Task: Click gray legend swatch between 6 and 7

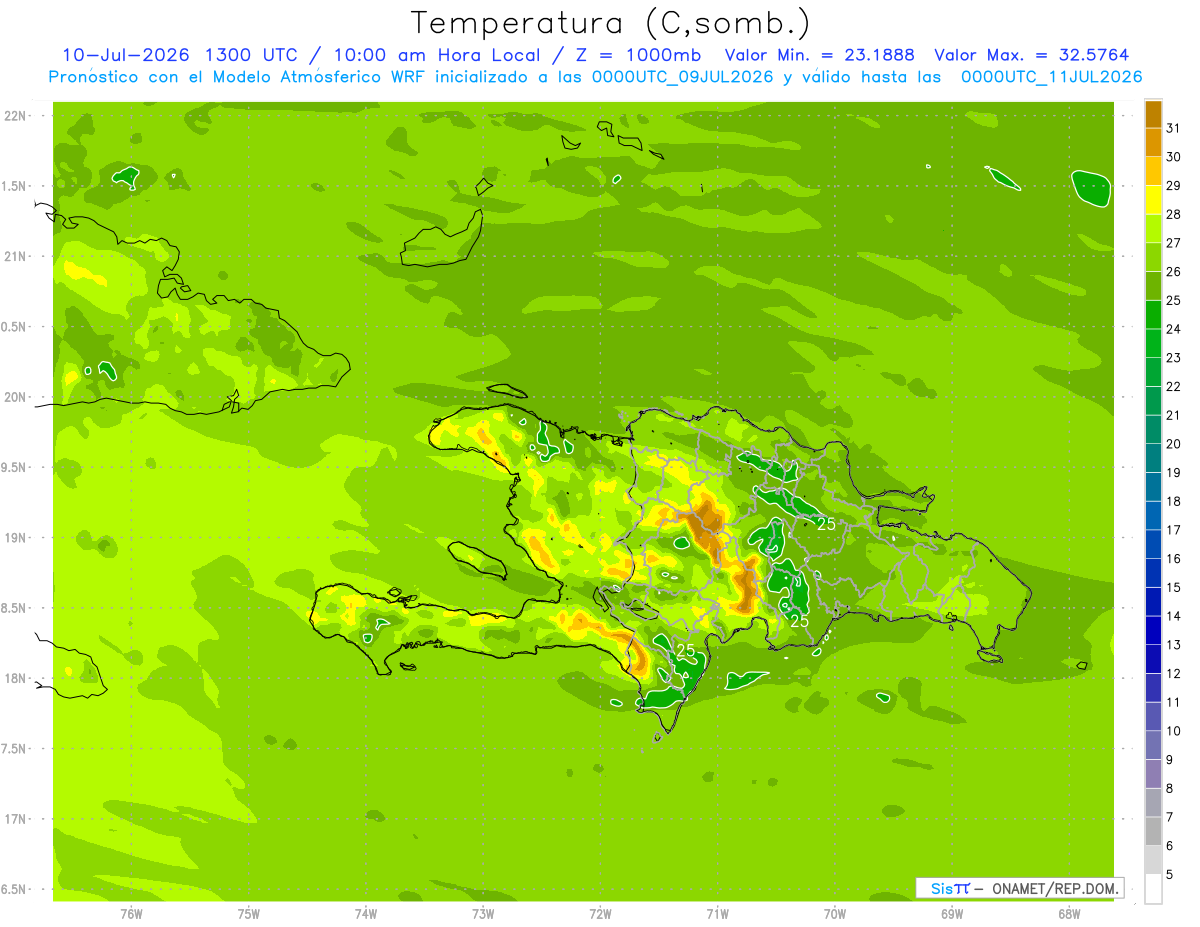Action: pyautogui.click(x=1153, y=831)
